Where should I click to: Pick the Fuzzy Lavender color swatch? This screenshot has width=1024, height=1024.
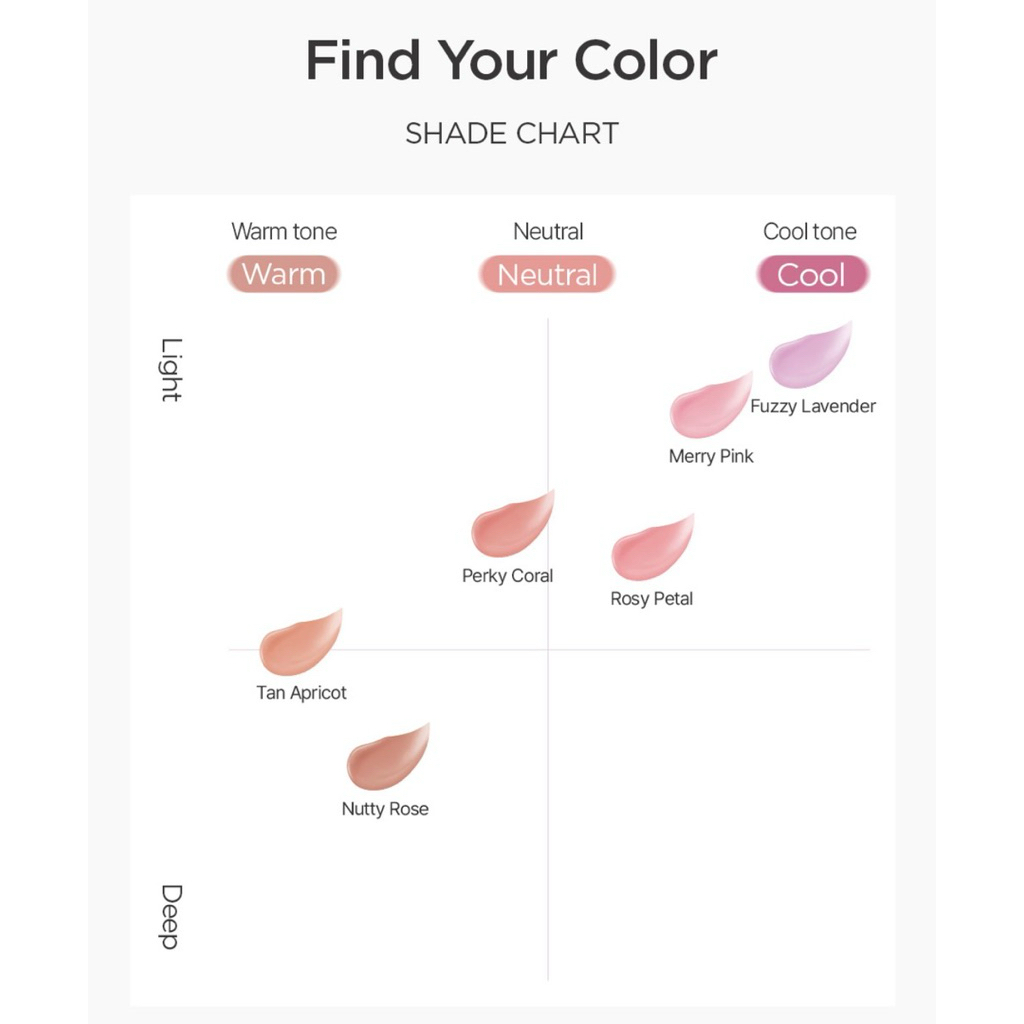tap(808, 358)
